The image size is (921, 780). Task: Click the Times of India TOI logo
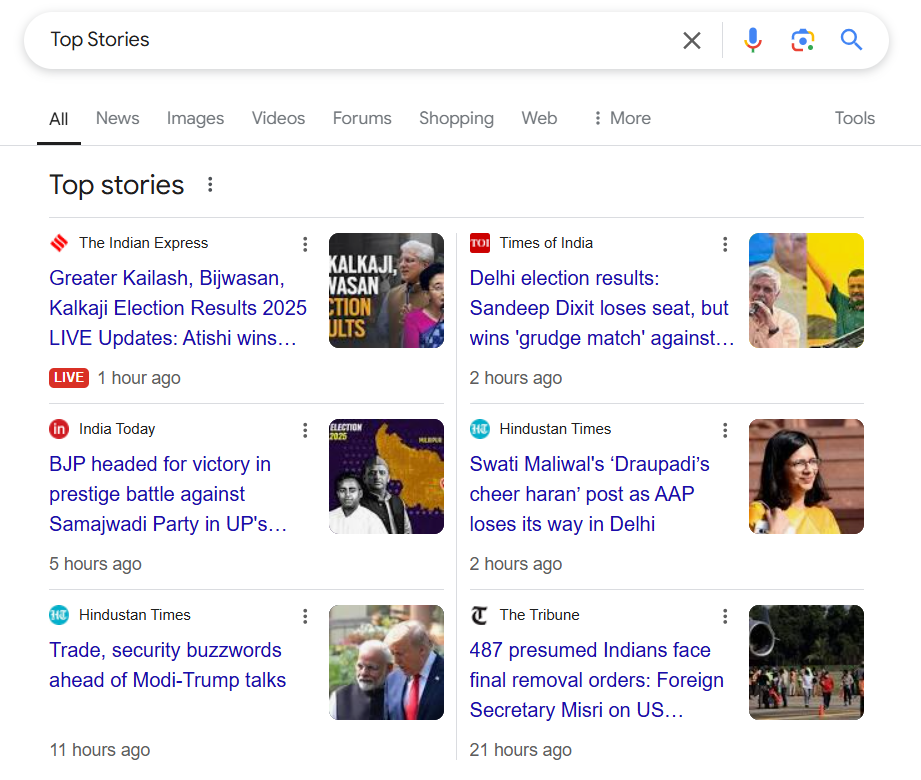coord(479,243)
